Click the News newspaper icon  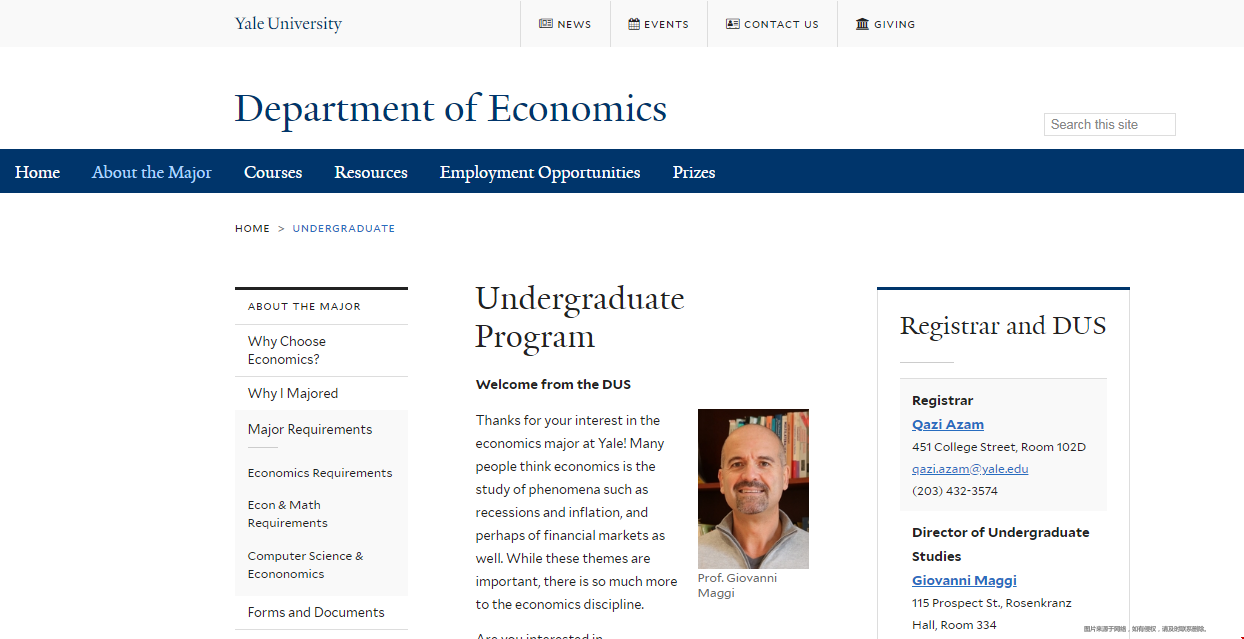(546, 24)
